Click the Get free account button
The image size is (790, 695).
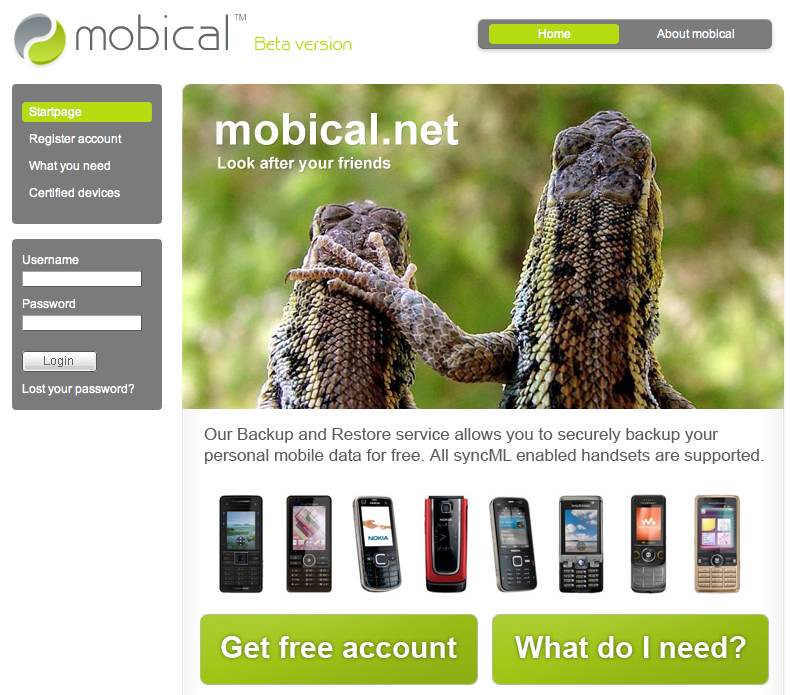[339, 649]
